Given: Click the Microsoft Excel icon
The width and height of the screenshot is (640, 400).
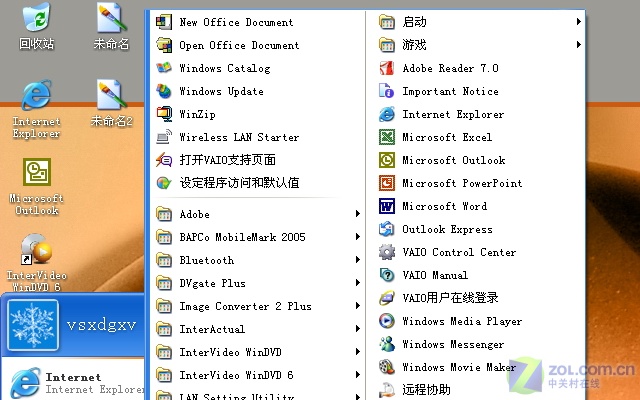Looking at the screenshot, I should 387,137.
